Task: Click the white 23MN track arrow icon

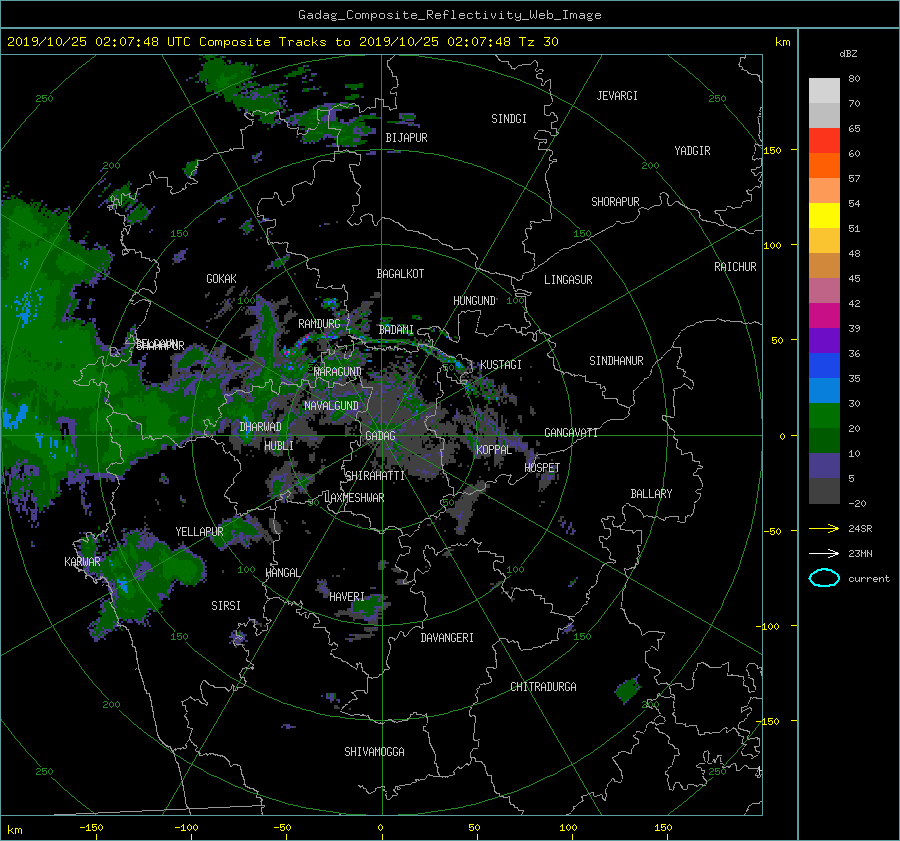Action: [824, 553]
